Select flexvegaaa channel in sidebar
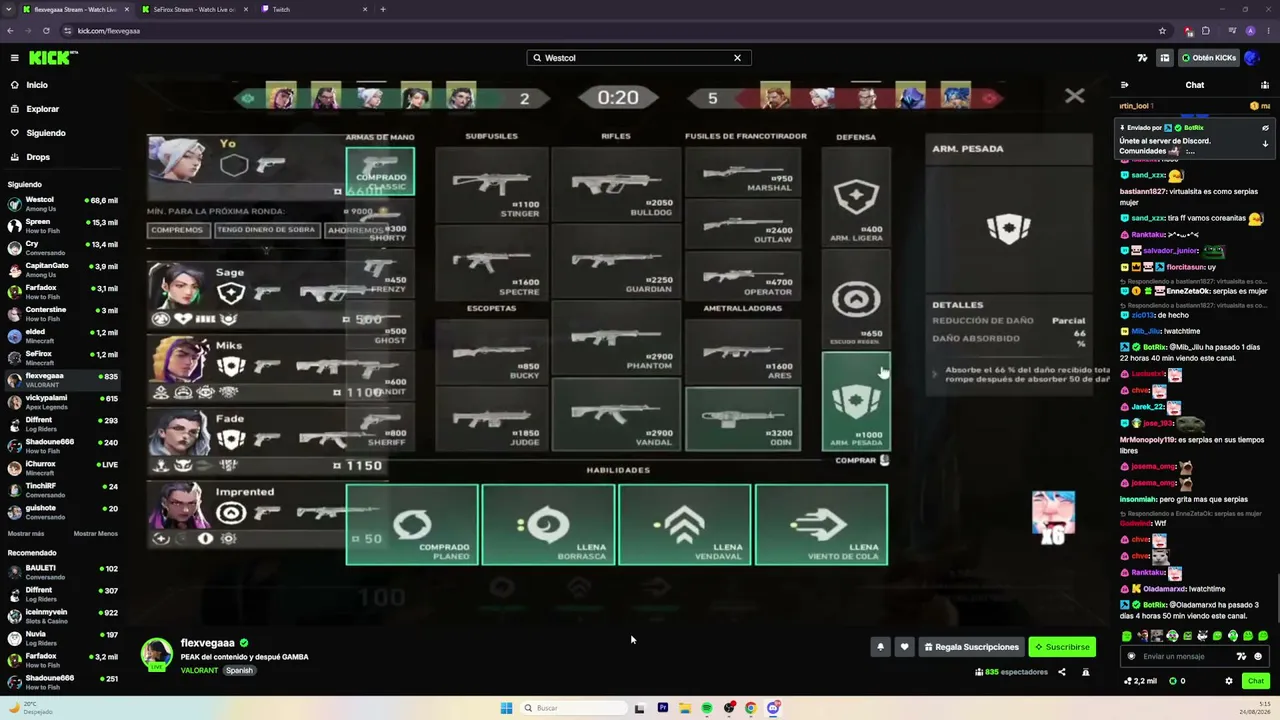This screenshot has width=1280, height=720. click(x=63, y=379)
